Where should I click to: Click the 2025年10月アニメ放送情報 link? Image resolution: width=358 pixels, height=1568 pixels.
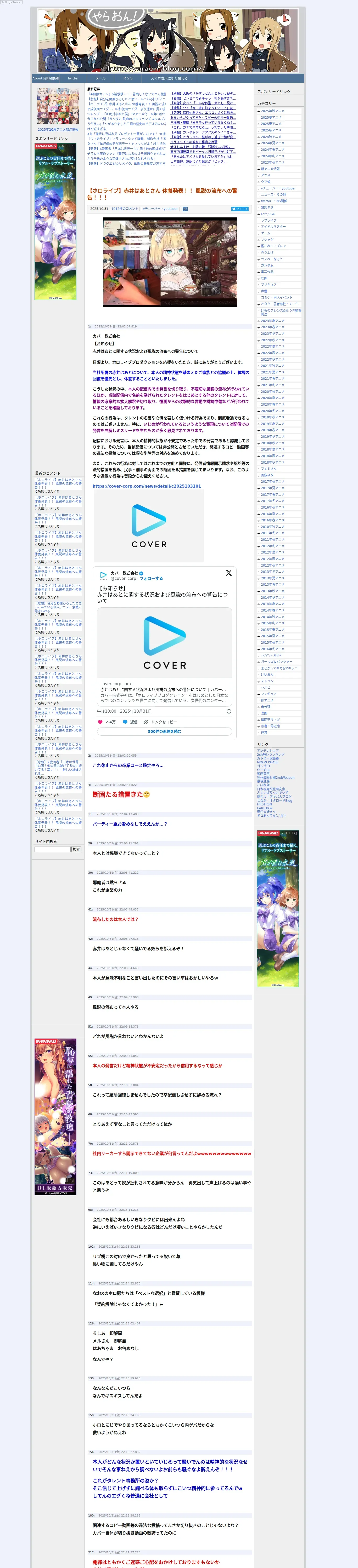pos(58,129)
